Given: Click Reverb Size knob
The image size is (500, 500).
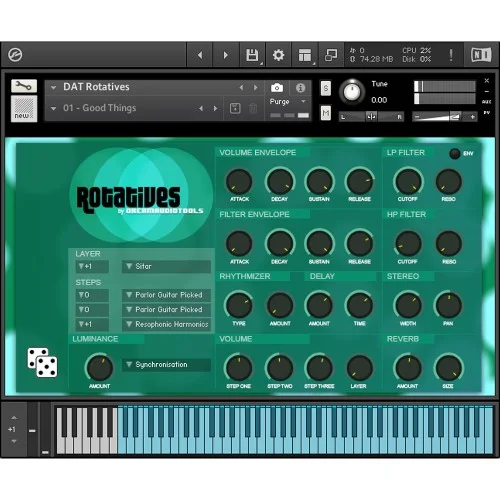Looking at the screenshot, I should point(449,368).
